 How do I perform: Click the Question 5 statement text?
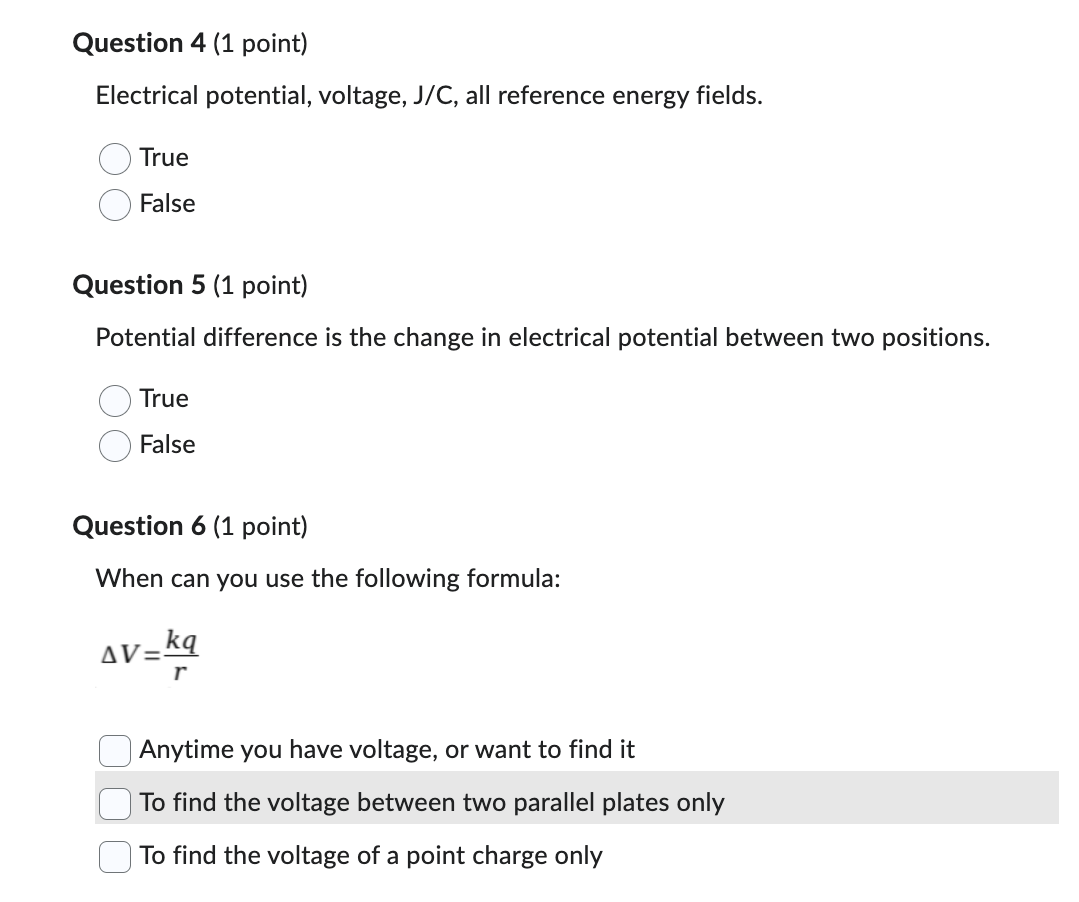(543, 337)
